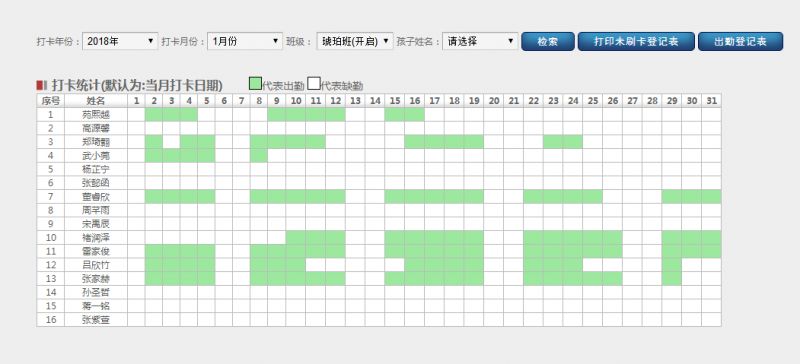Click the day 15 column header
The width and height of the screenshot is (800, 364).
point(395,101)
